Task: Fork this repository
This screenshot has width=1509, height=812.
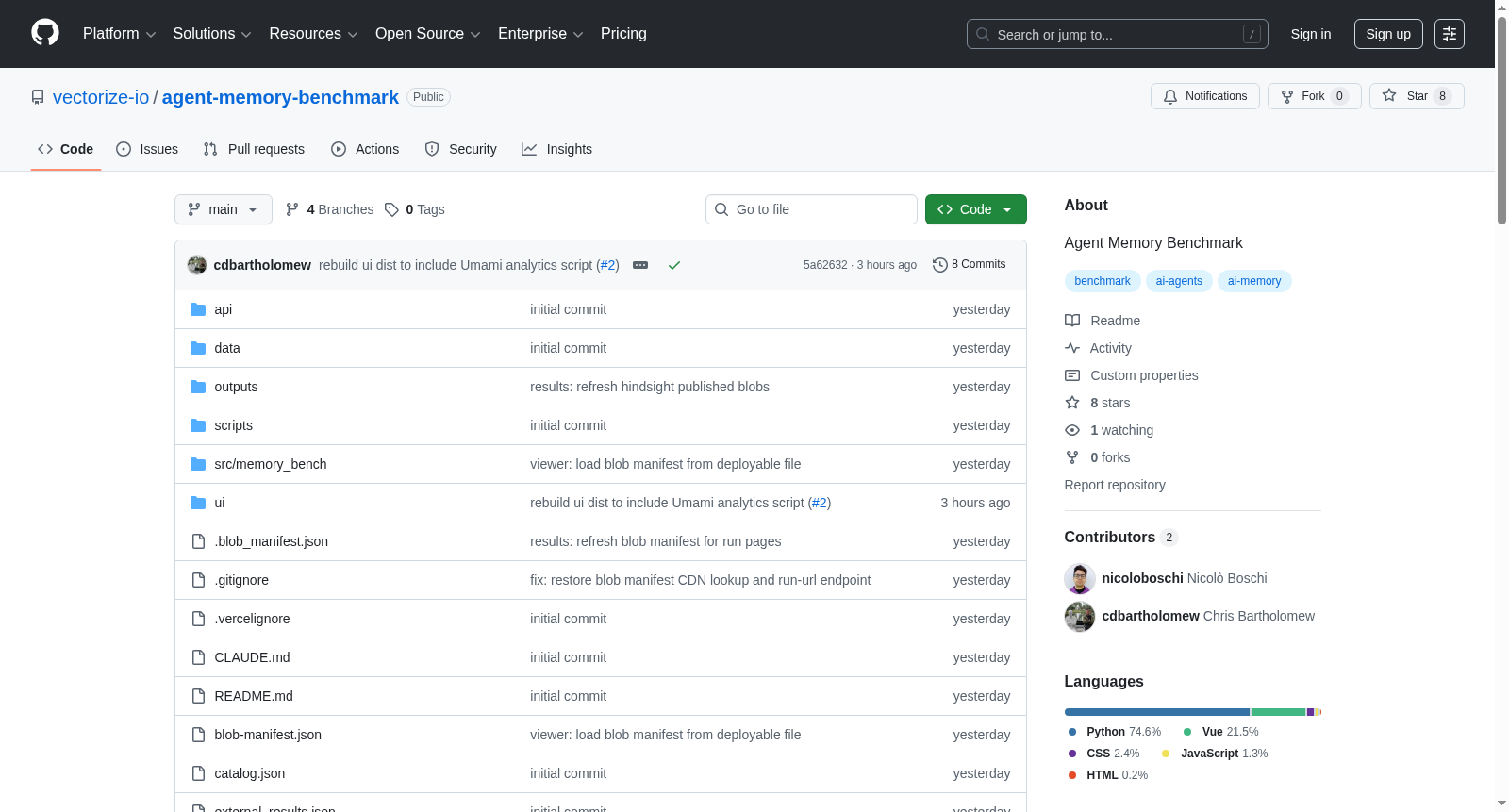Action: click(1314, 96)
